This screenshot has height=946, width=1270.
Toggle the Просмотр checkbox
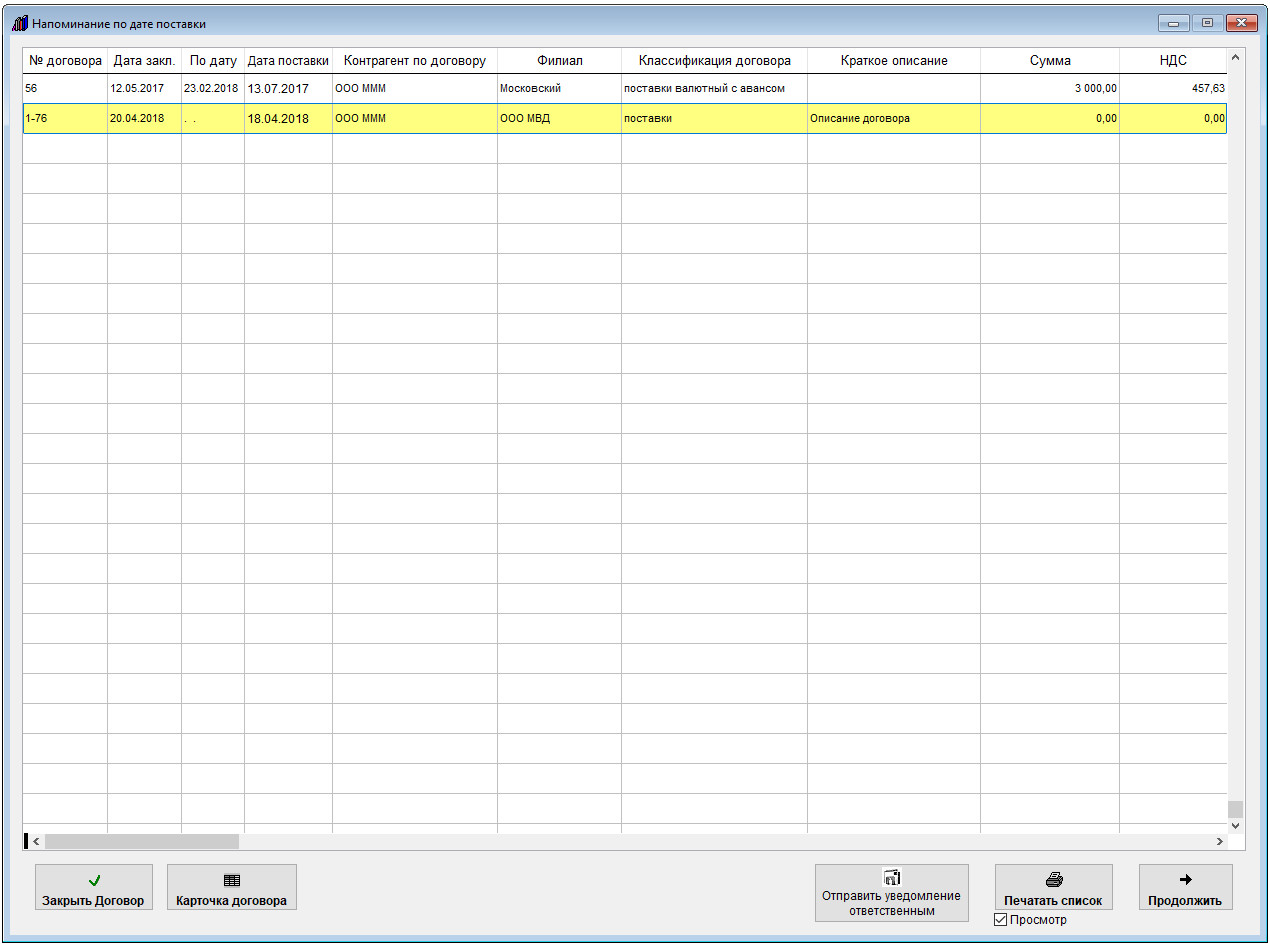coord(1001,920)
